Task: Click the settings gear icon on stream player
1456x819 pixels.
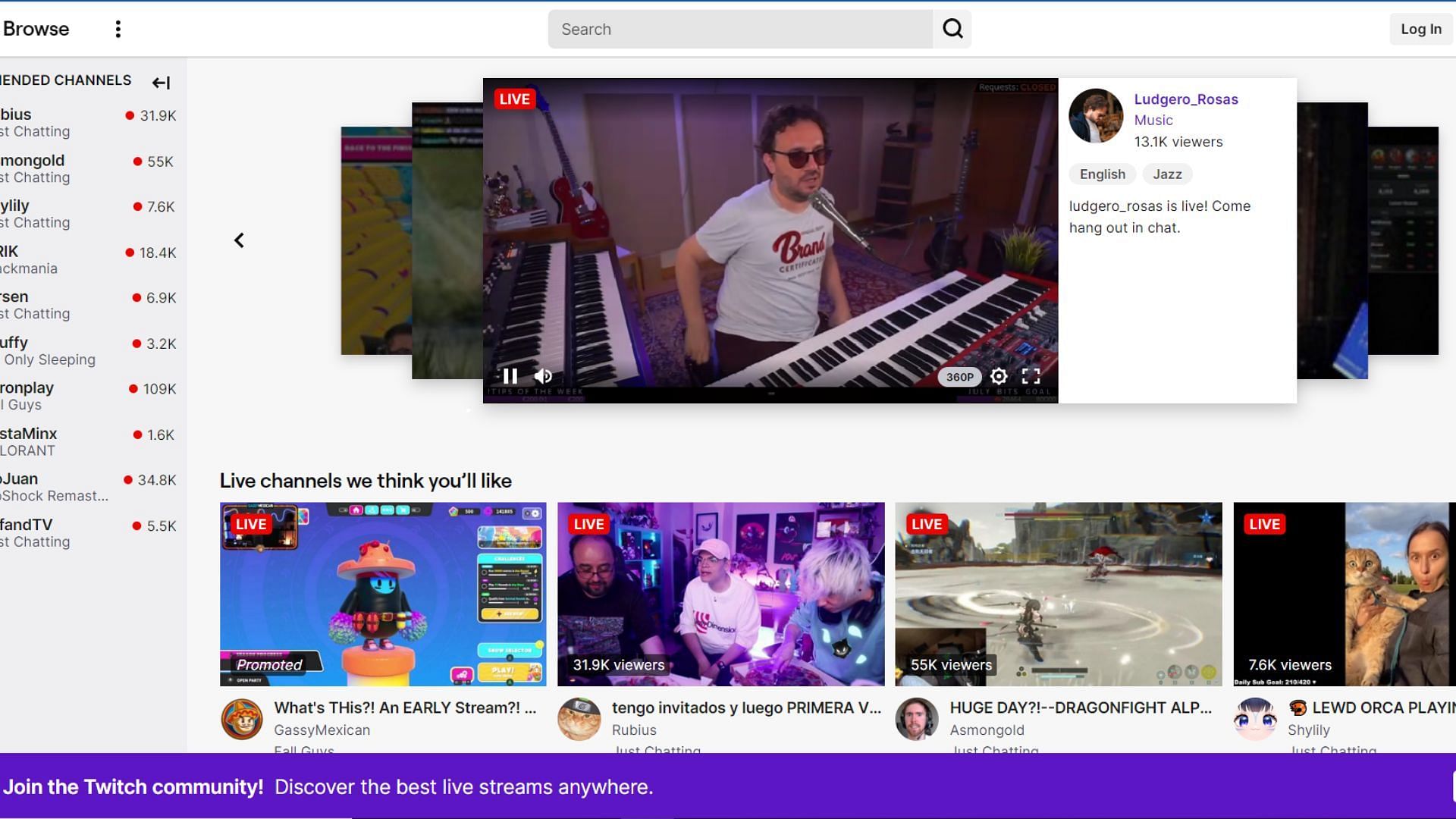Action: coord(998,376)
